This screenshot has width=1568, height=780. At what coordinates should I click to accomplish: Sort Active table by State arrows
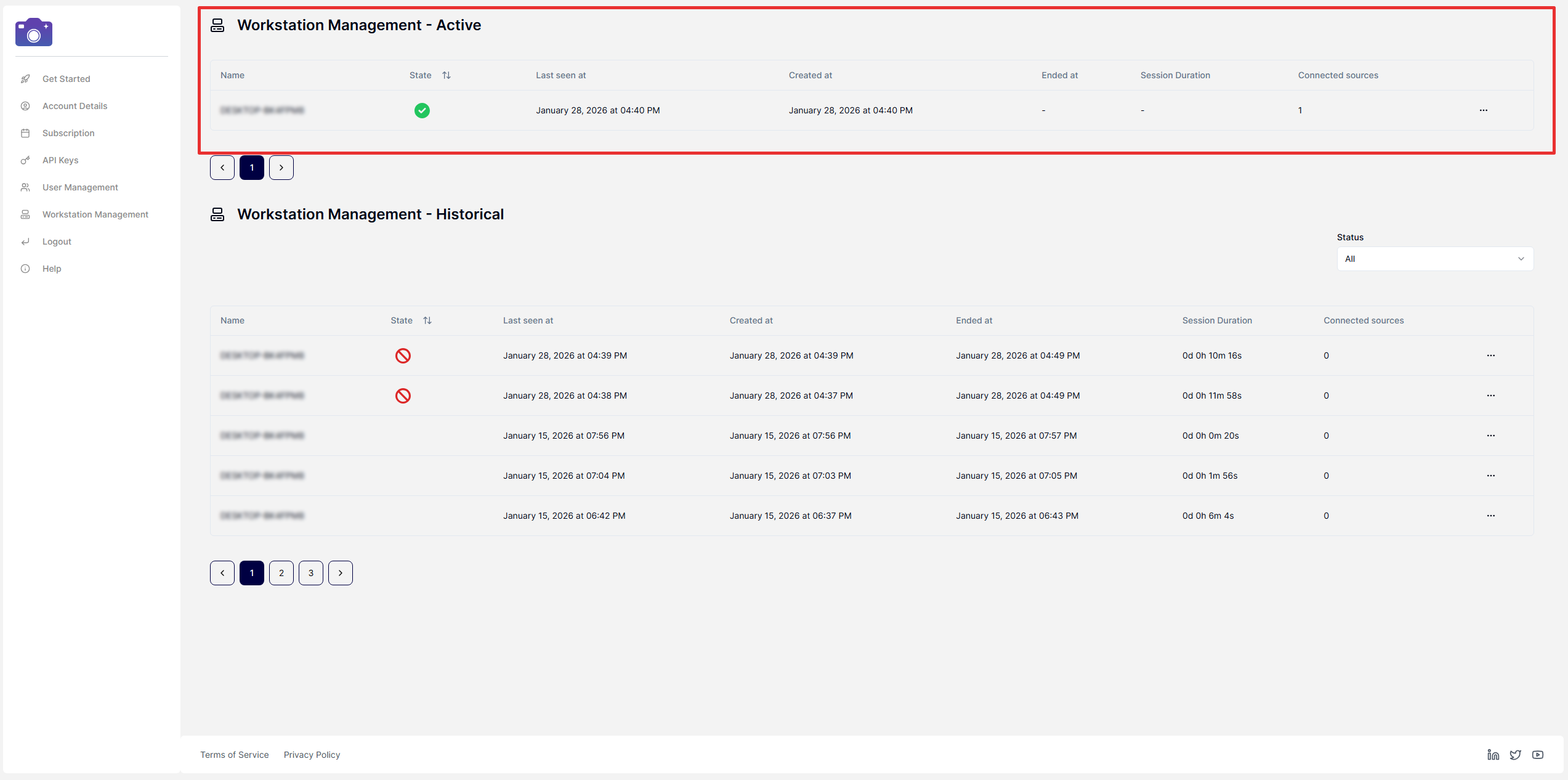pyautogui.click(x=447, y=75)
